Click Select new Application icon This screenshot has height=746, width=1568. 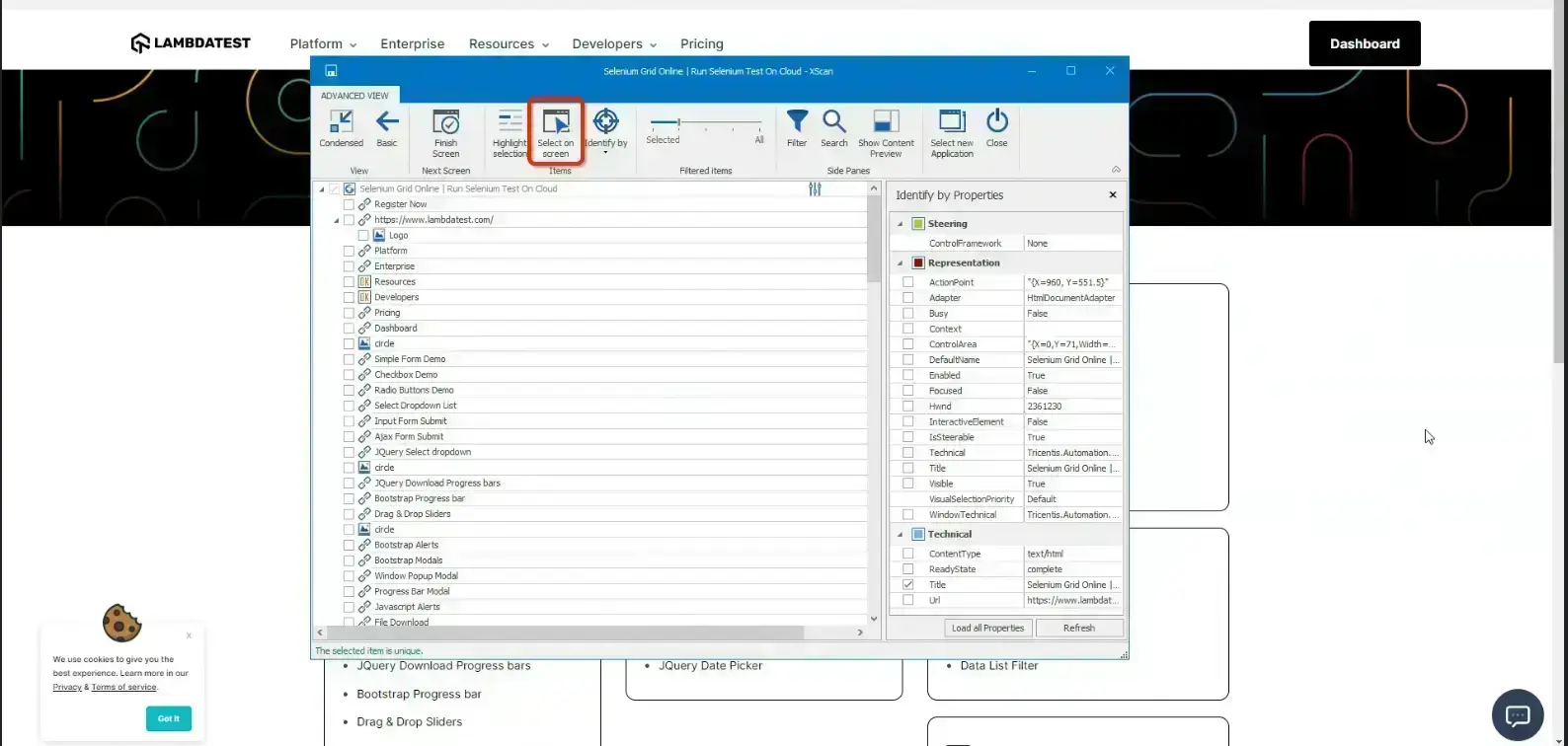pyautogui.click(x=952, y=122)
